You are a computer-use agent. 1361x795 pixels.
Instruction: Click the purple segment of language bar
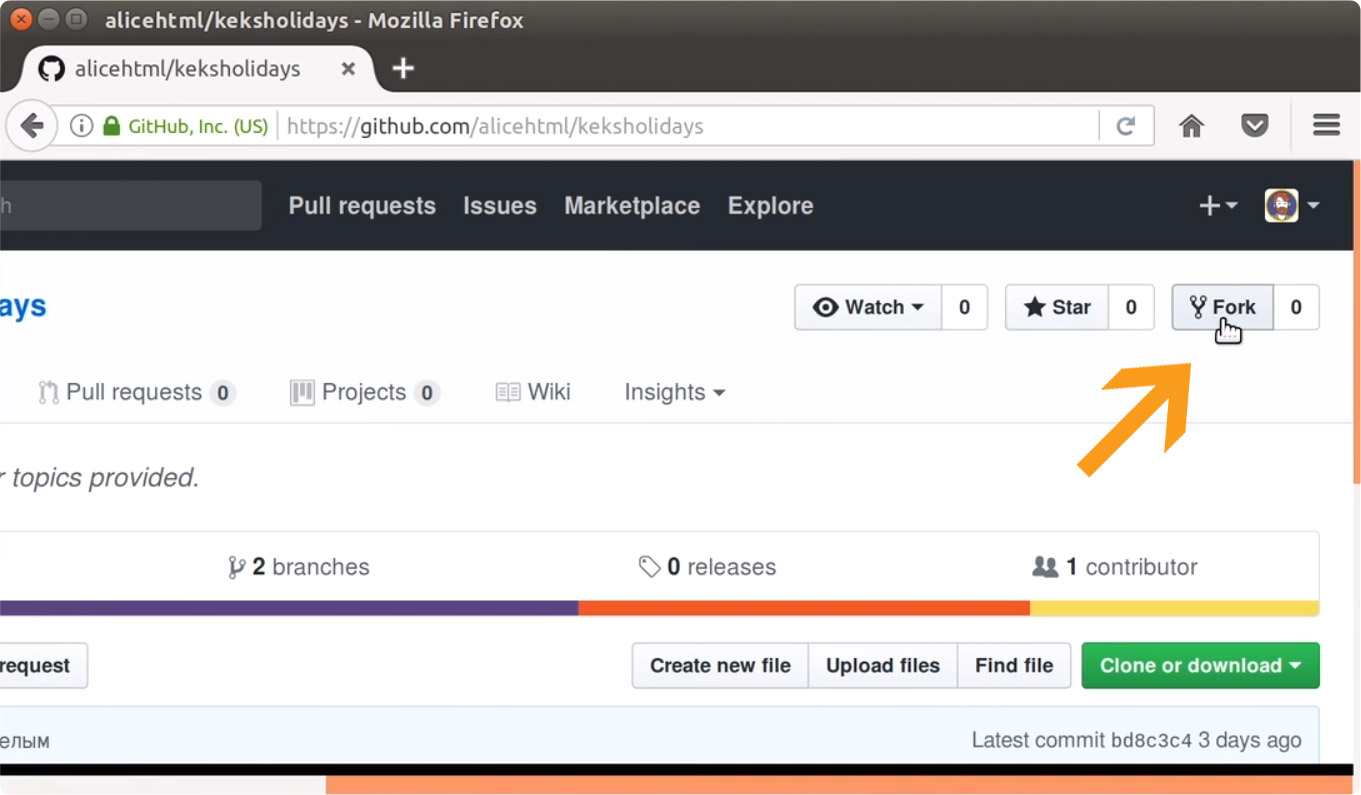pos(288,608)
